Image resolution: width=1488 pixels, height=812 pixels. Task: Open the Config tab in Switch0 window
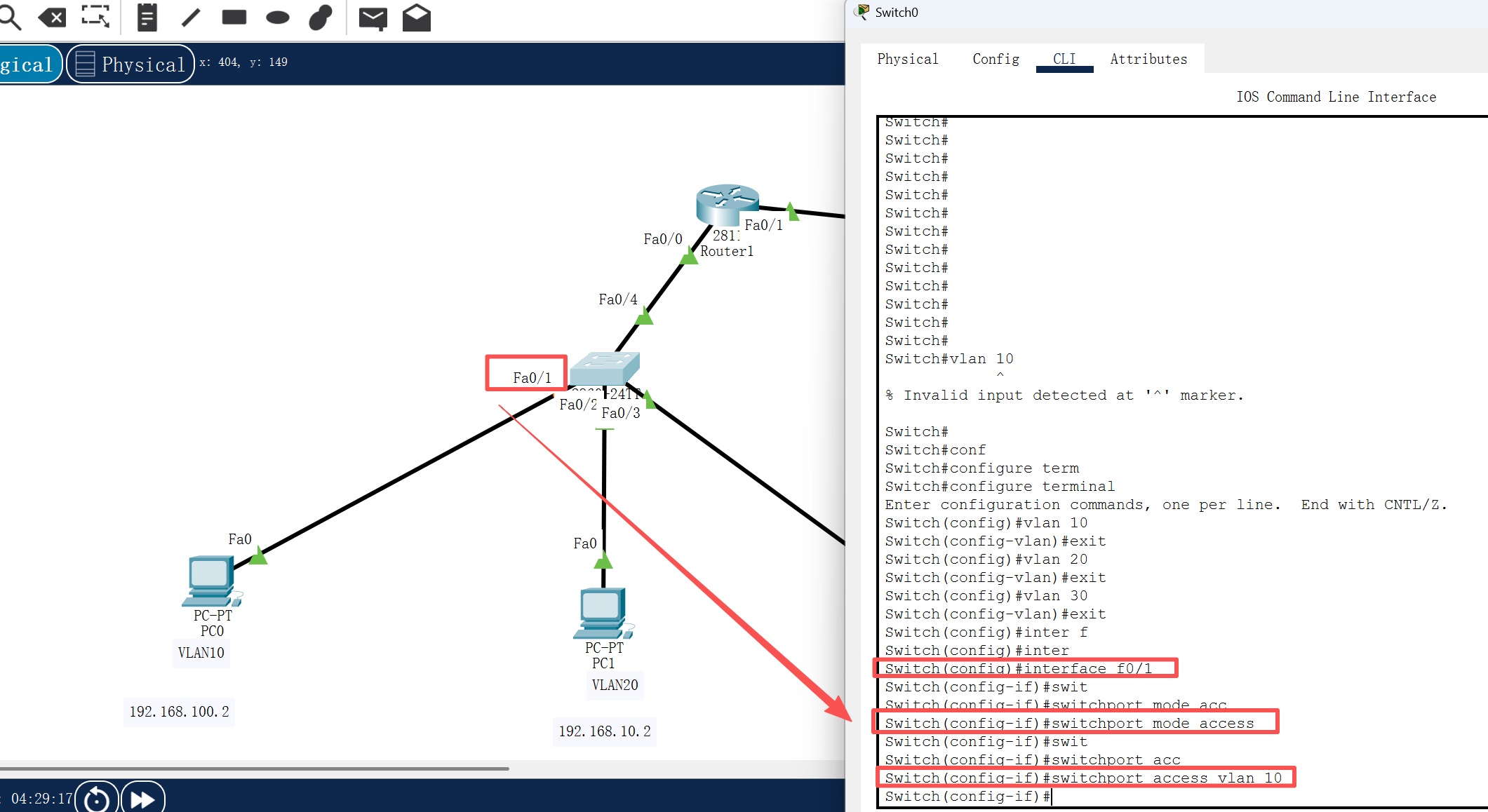click(996, 59)
